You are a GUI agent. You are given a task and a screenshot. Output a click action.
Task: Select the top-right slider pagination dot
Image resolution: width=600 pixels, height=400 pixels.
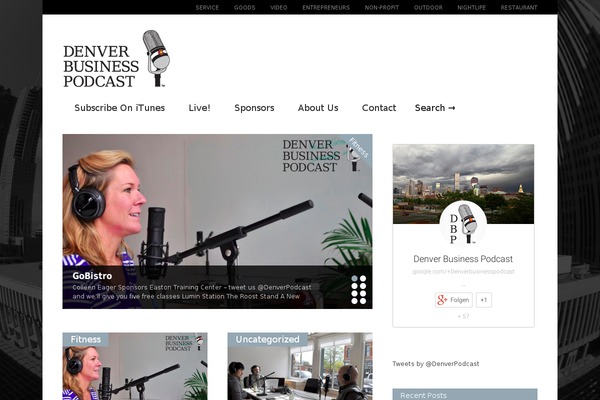click(363, 279)
